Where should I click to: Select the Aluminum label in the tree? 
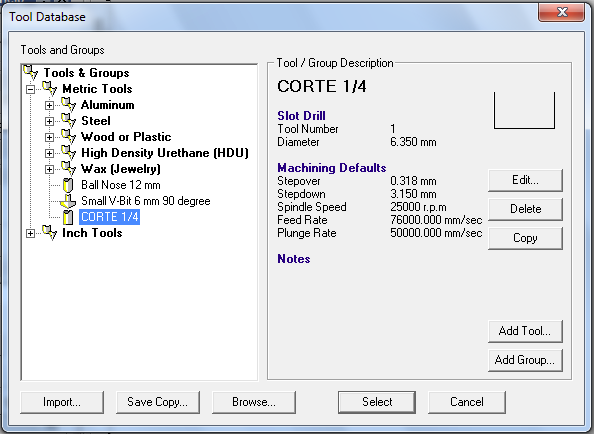[108, 105]
